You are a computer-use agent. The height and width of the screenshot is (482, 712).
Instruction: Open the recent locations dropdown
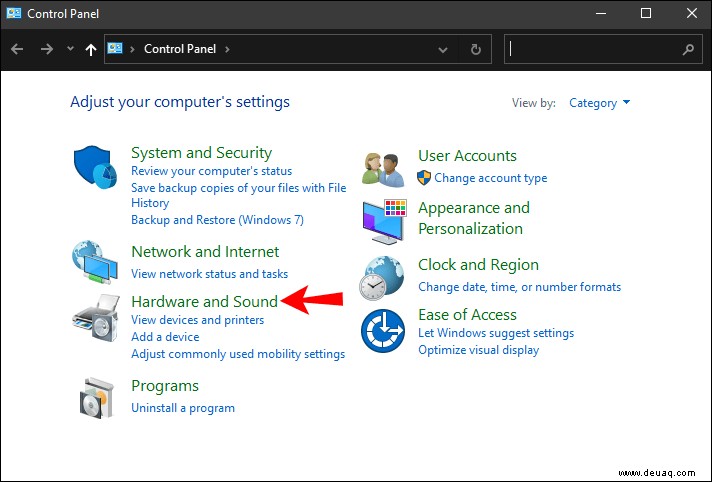point(70,48)
